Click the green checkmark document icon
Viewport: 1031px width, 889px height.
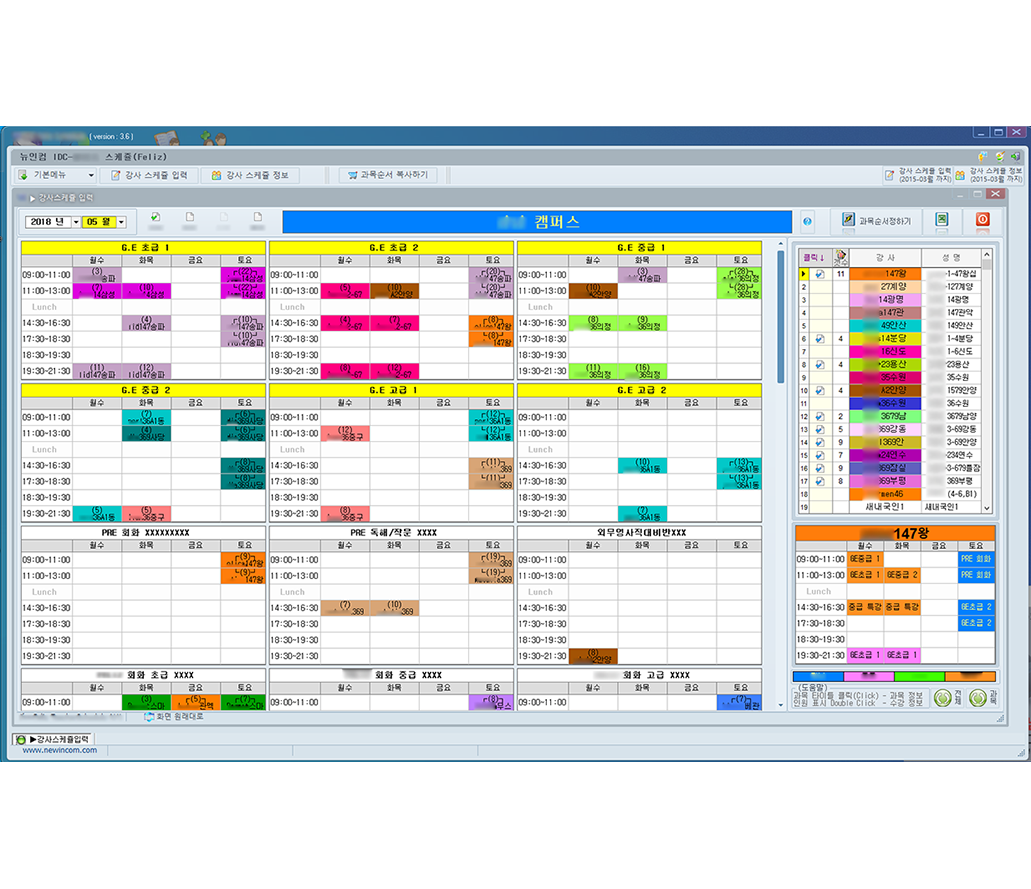point(155,217)
